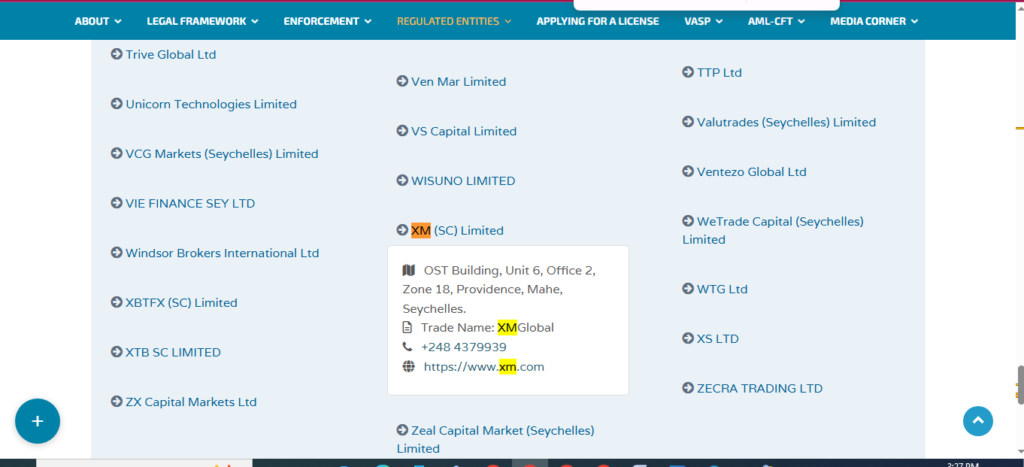
Task: Click arrow icon next to XM (SC) Limited
Action: [x=402, y=231]
